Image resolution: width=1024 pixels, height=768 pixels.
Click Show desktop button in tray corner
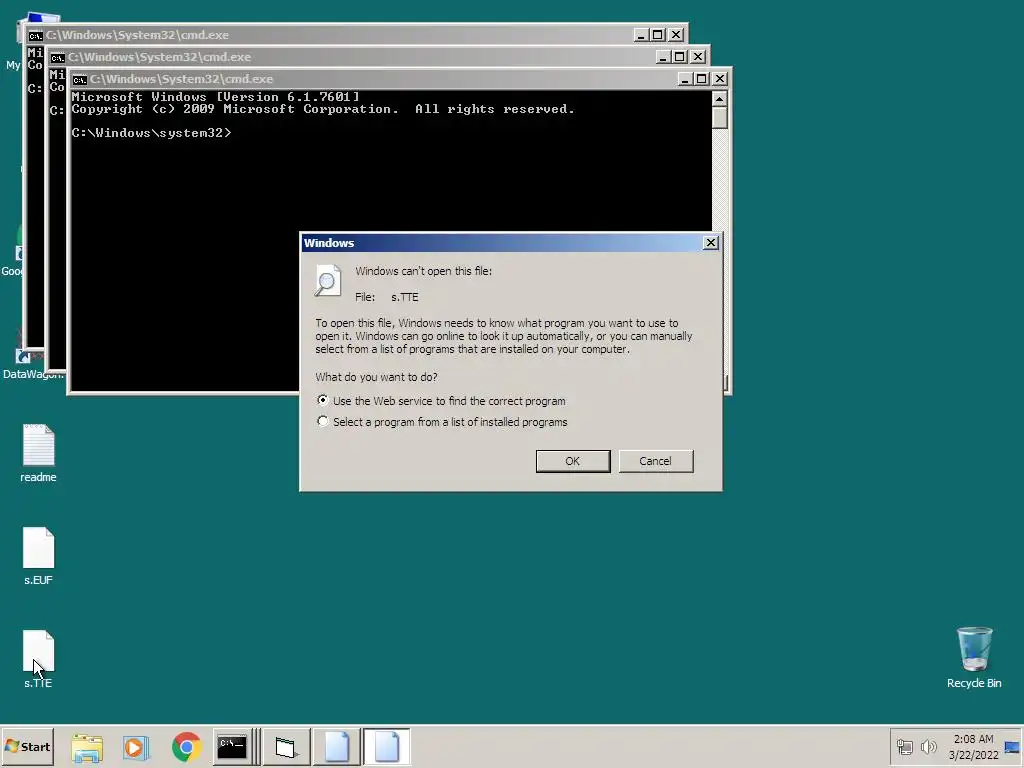(1012, 746)
